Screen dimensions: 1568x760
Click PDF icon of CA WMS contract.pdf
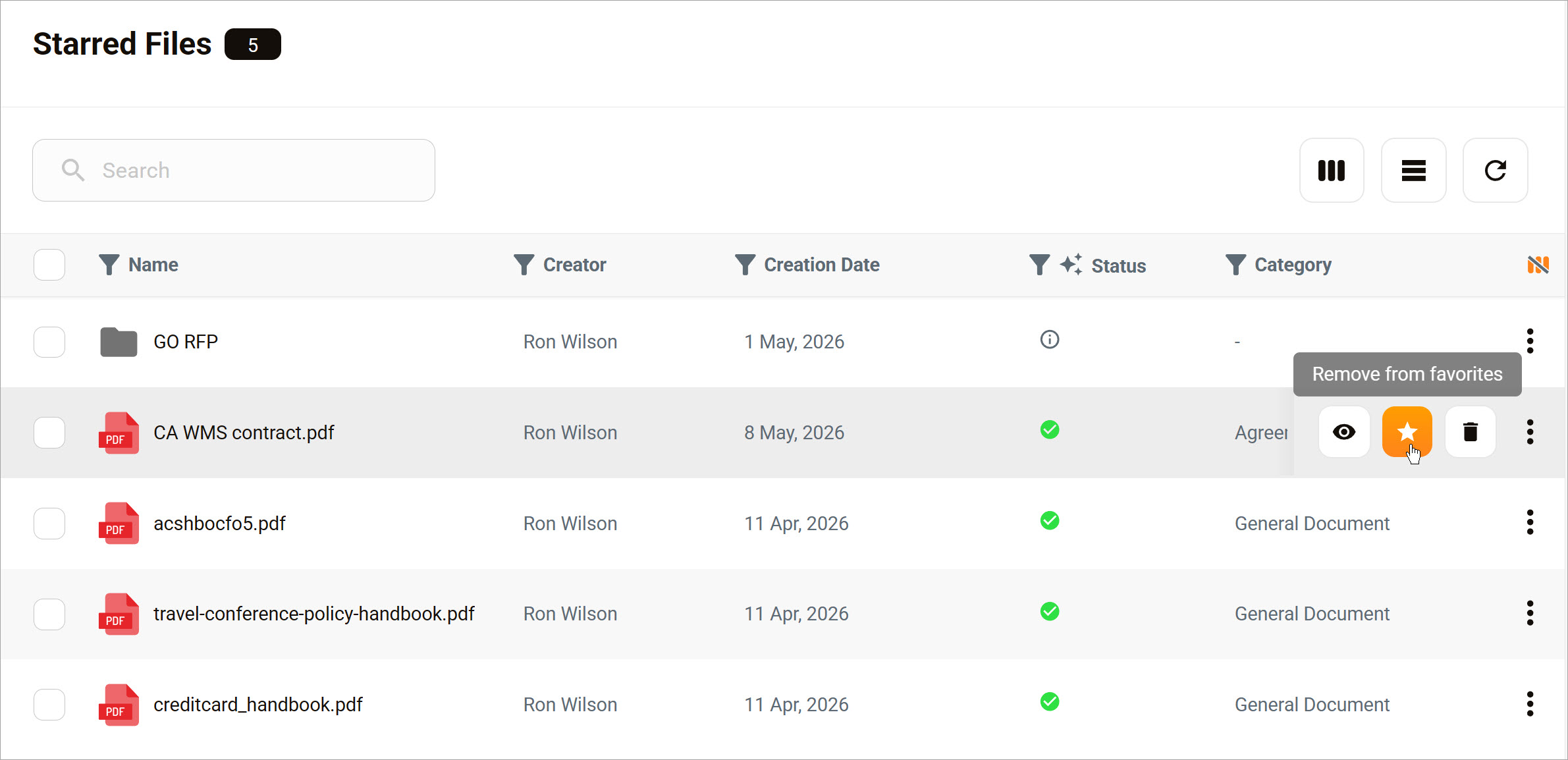coord(119,433)
